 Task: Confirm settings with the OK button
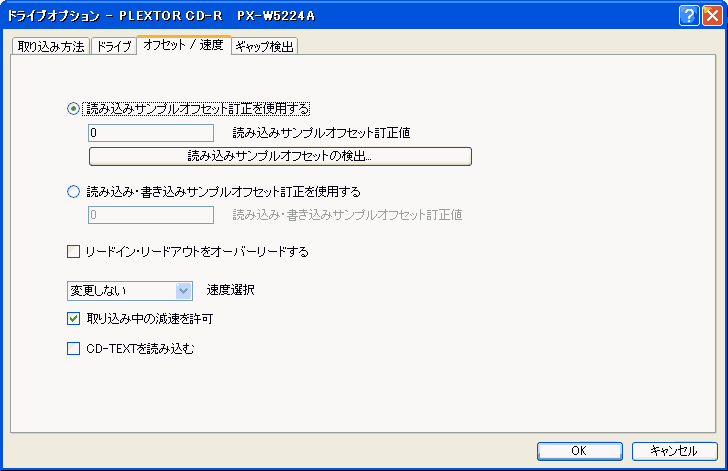click(x=579, y=451)
